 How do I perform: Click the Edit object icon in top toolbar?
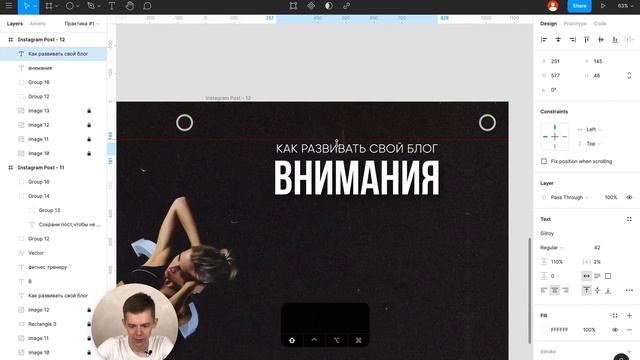(x=293, y=6)
